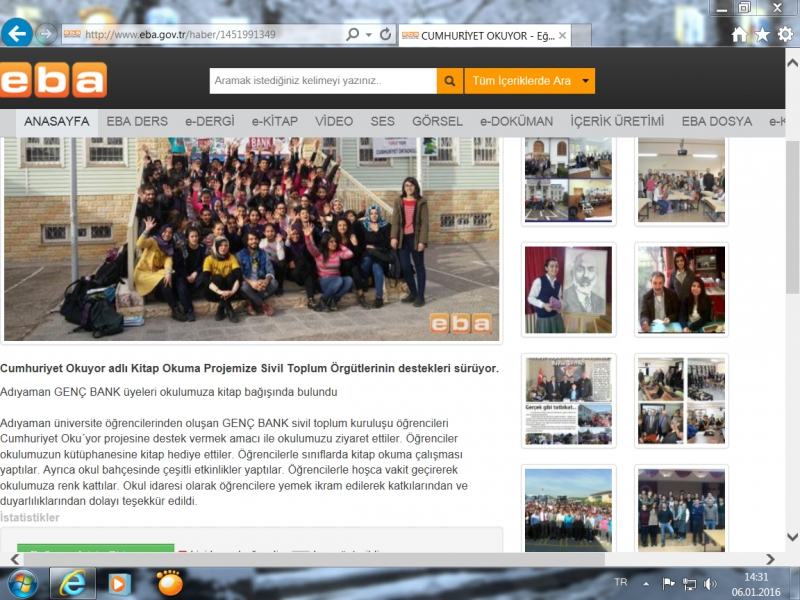Click the volume speaker tray icon
This screenshot has height=600, width=800.
tap(710, 583)
